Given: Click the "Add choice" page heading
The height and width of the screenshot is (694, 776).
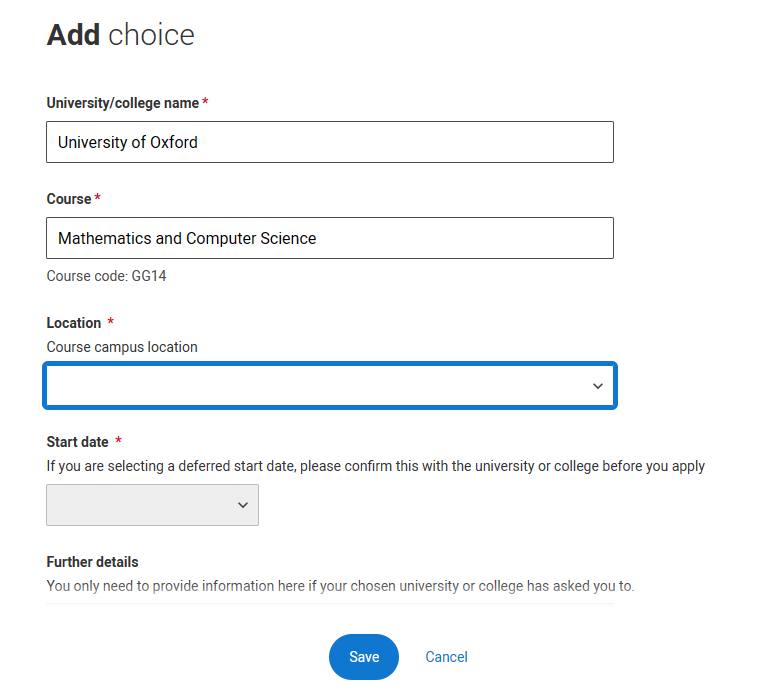Looking at the screenshot, I should point(120,35).
